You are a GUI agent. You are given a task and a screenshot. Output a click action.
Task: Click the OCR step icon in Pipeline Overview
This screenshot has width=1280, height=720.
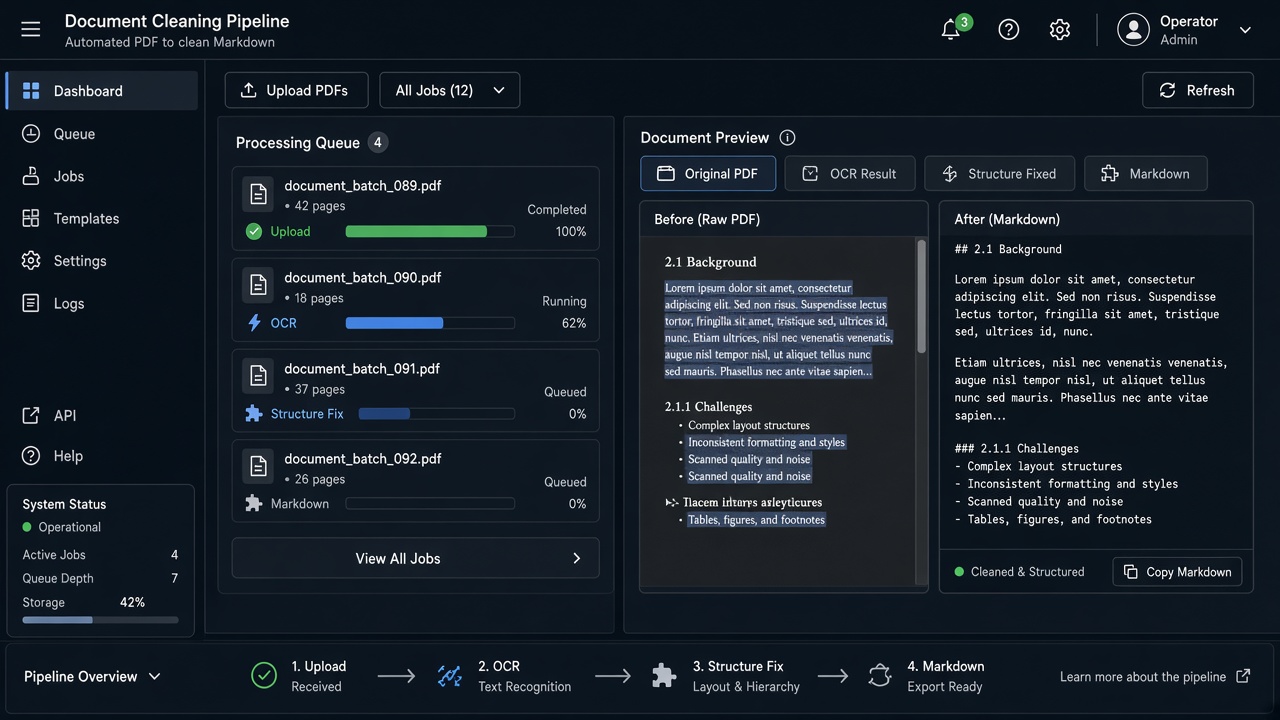tap(450, 677)
